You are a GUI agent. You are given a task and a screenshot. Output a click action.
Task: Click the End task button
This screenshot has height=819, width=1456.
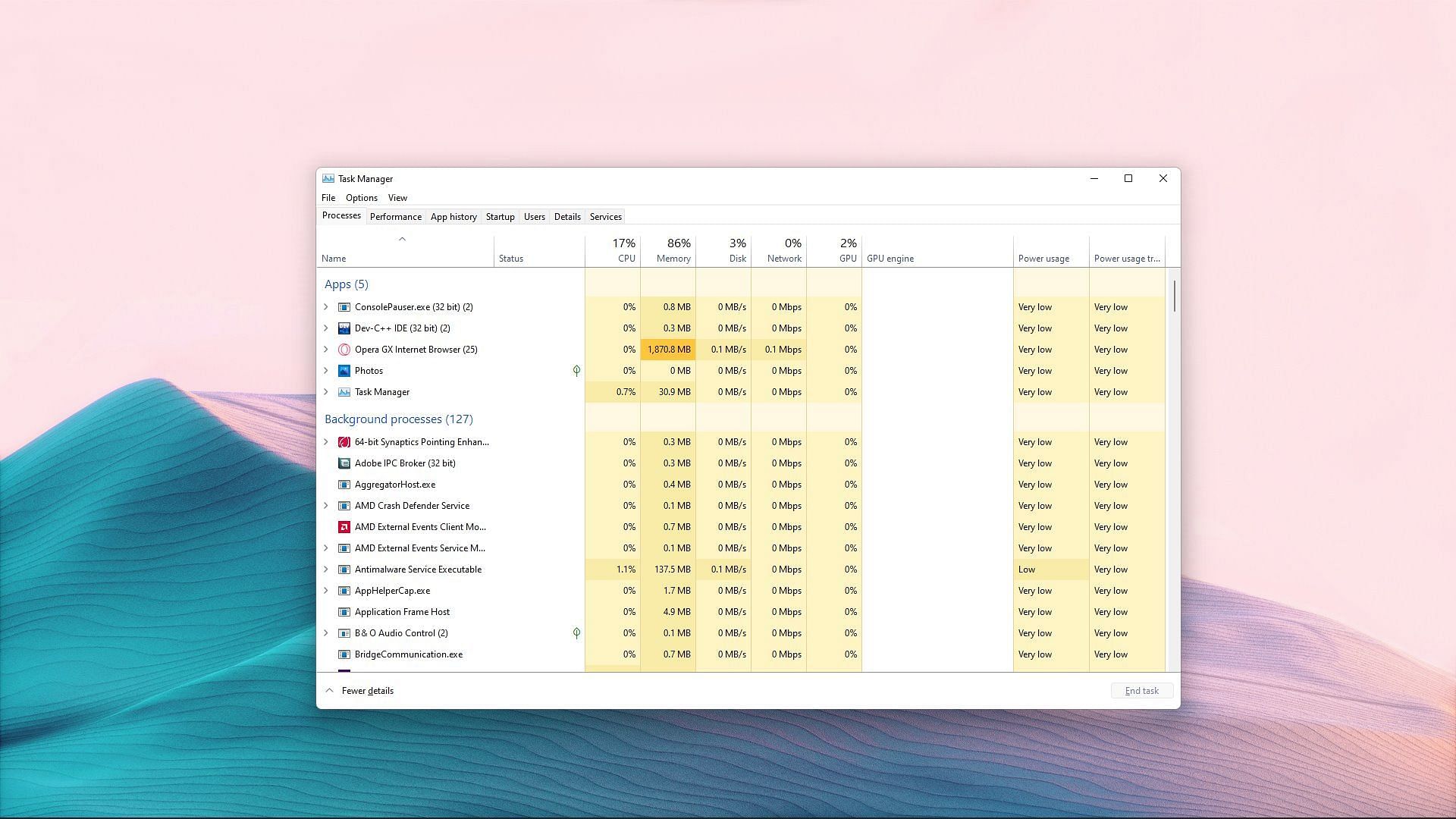pyautogui.click(x=1141, y=690)
